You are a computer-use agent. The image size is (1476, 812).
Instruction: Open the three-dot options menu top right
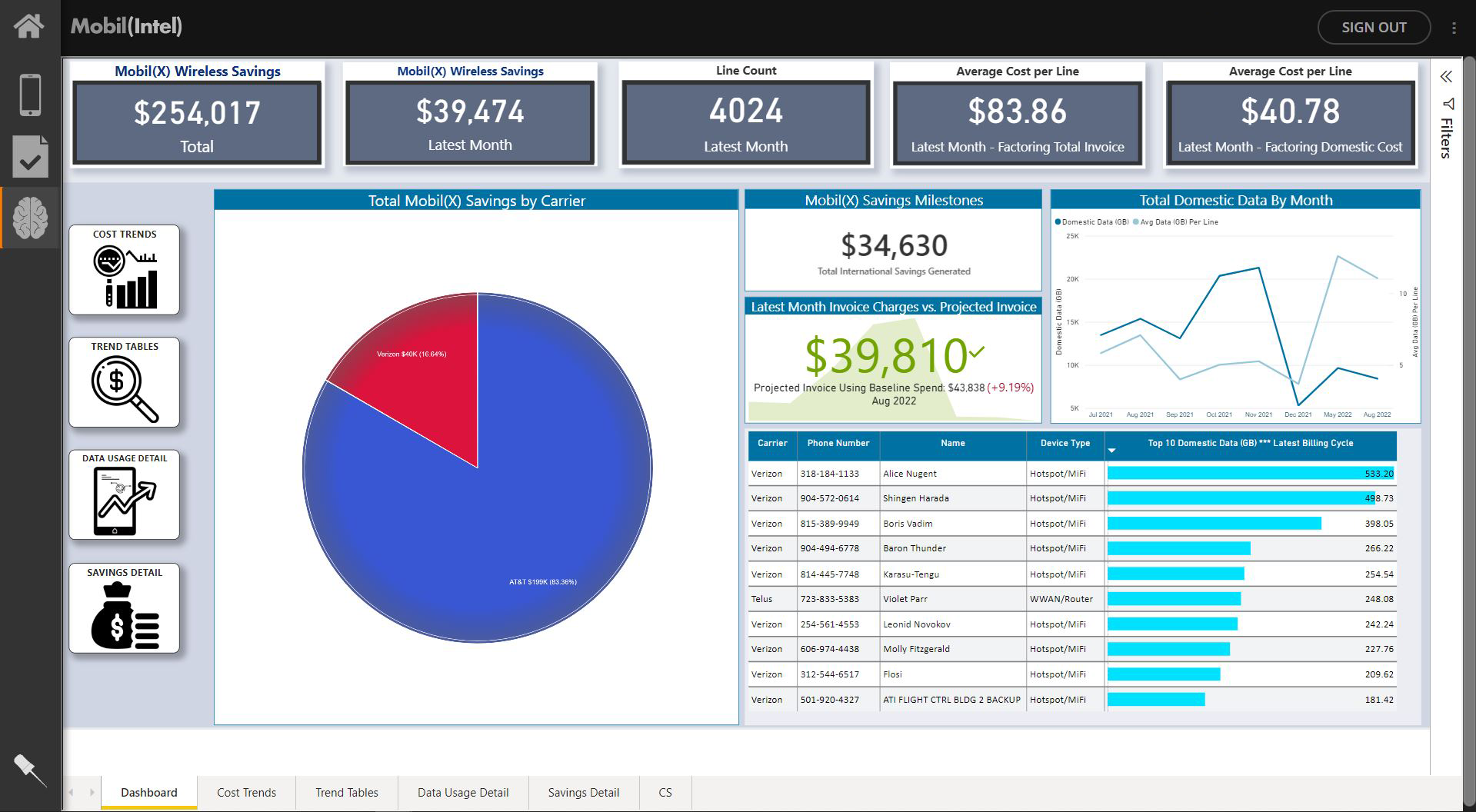coord(1454,27)
